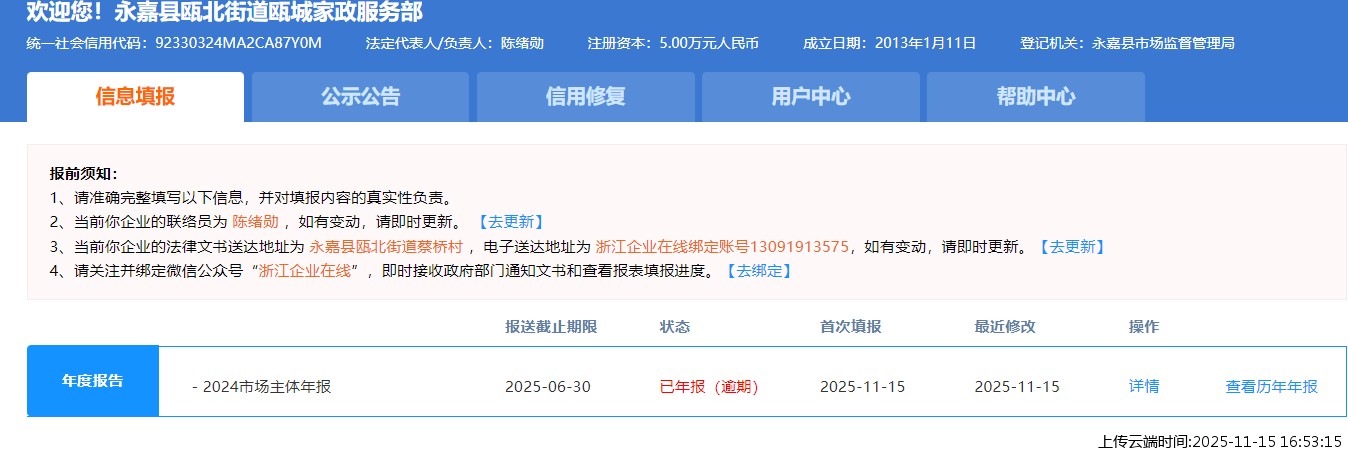This screenshot has width=1348, height=455.
Task: Open the 用户中心 tab
Action: click(810, 97)
